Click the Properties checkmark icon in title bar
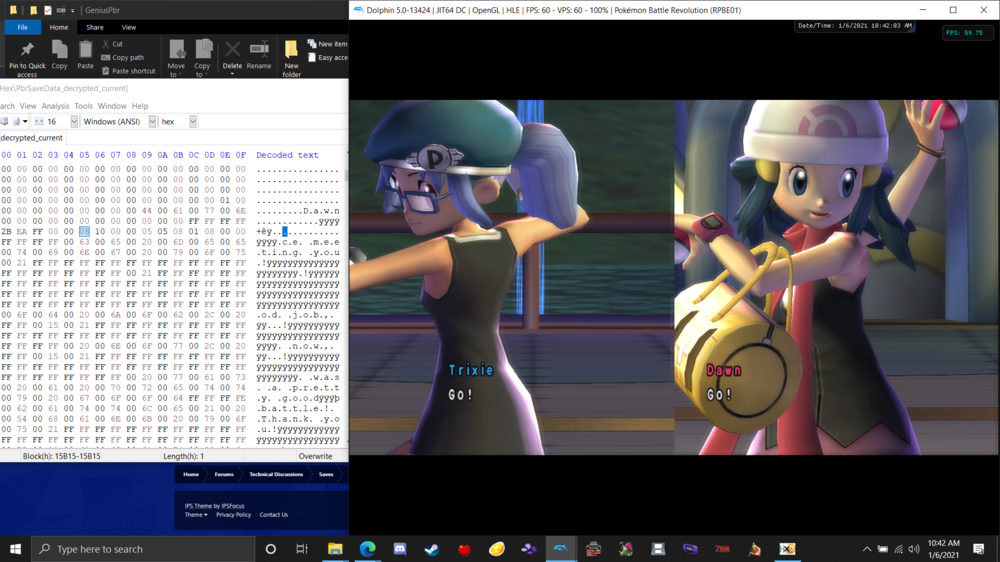This screenshot has height=562, width=1000. tap(47, 10)
